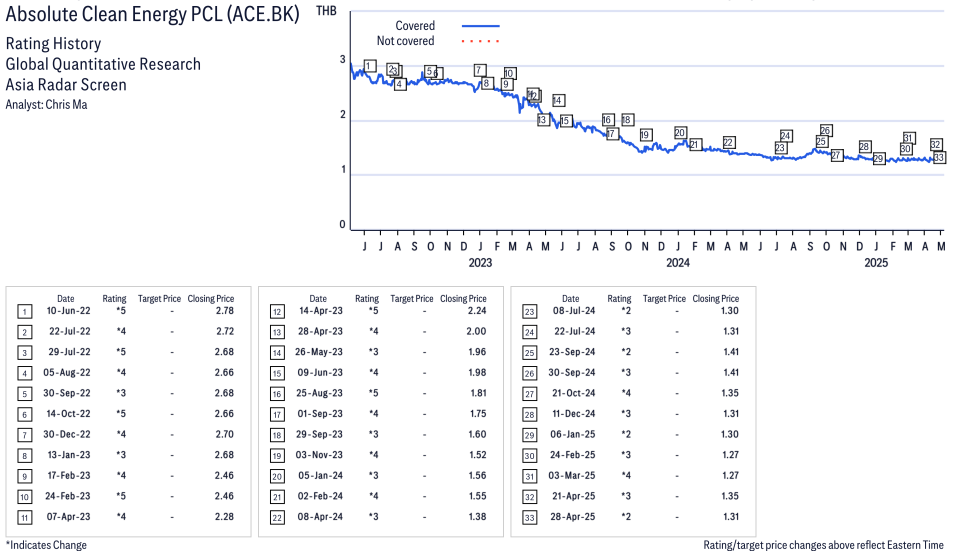Click the 2023 year label on the axis
Viewport: 955px width, 551px height.
480,262
